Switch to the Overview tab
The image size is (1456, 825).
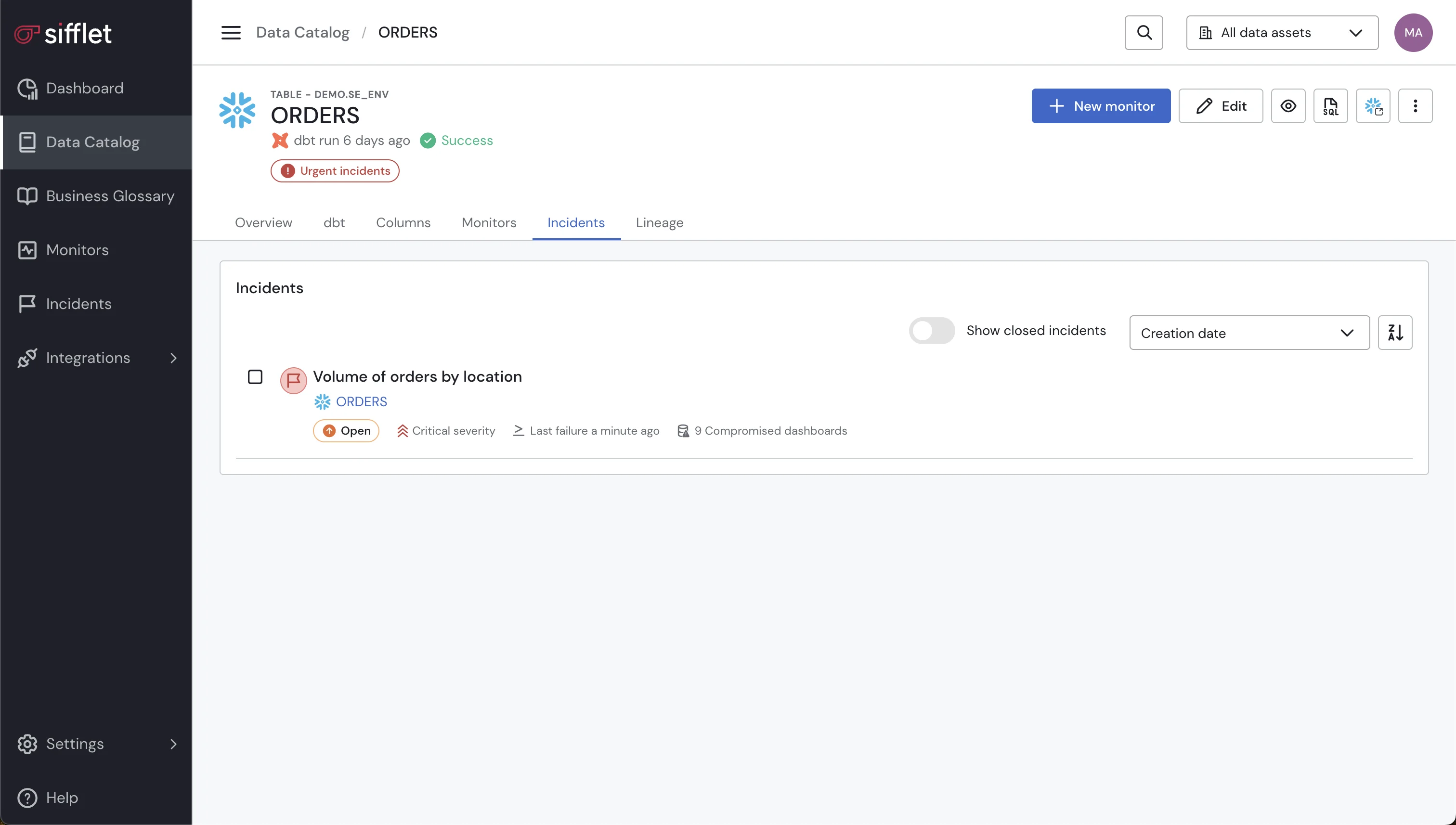263,223
